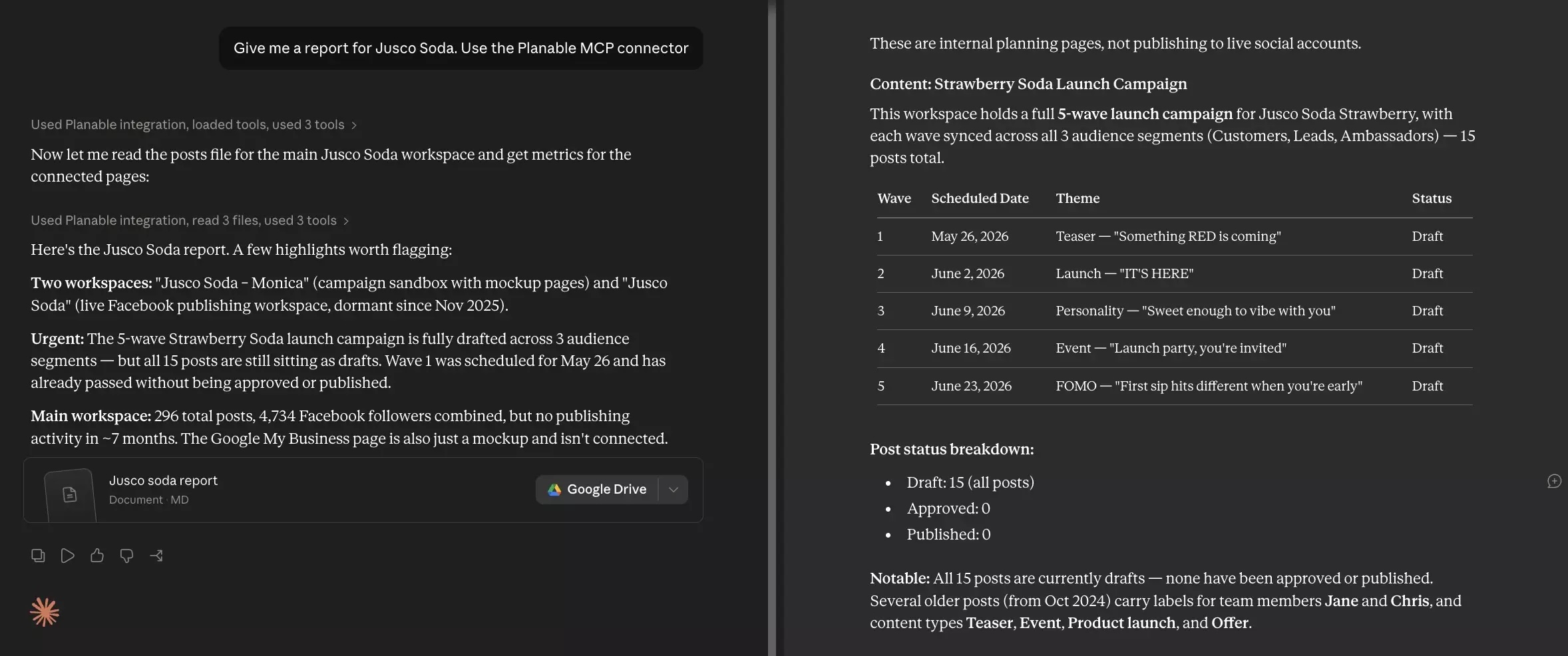The width and height of the screenshot is (1568, 656).
Task: Save the report to Google Drive
Action: (597, 490)
